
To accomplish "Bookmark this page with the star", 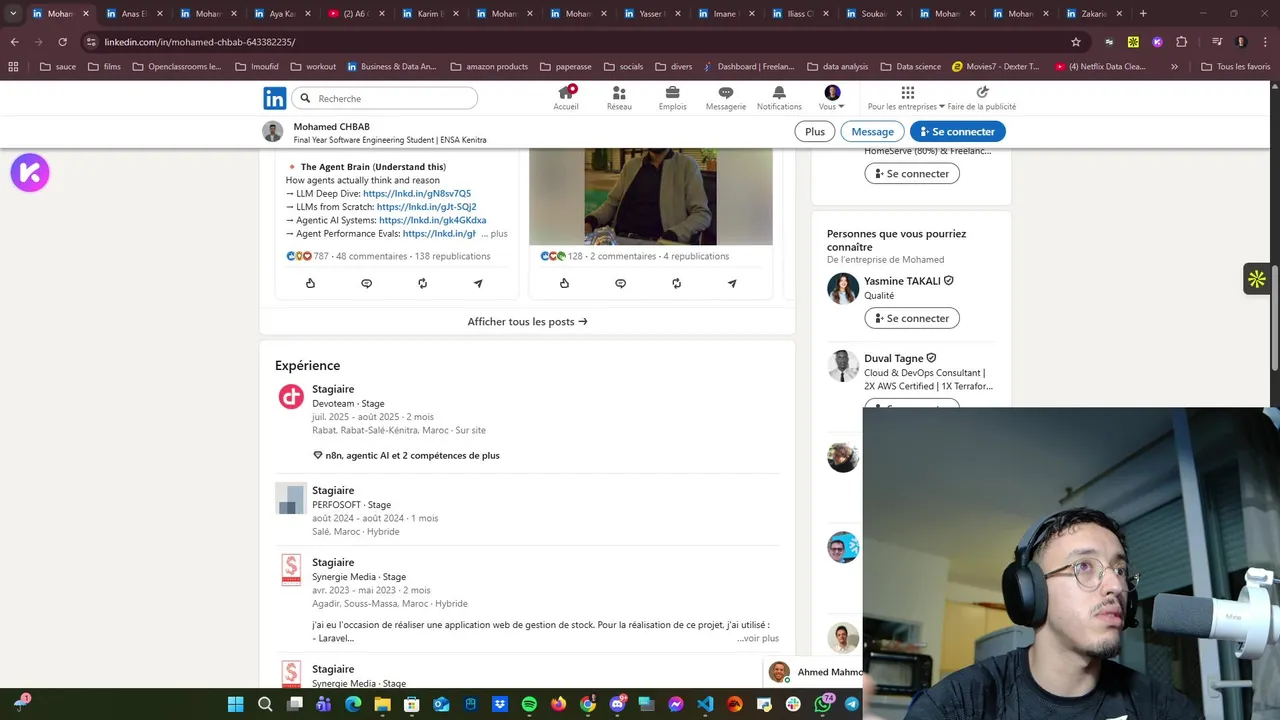I will (x=1076, y=42).
